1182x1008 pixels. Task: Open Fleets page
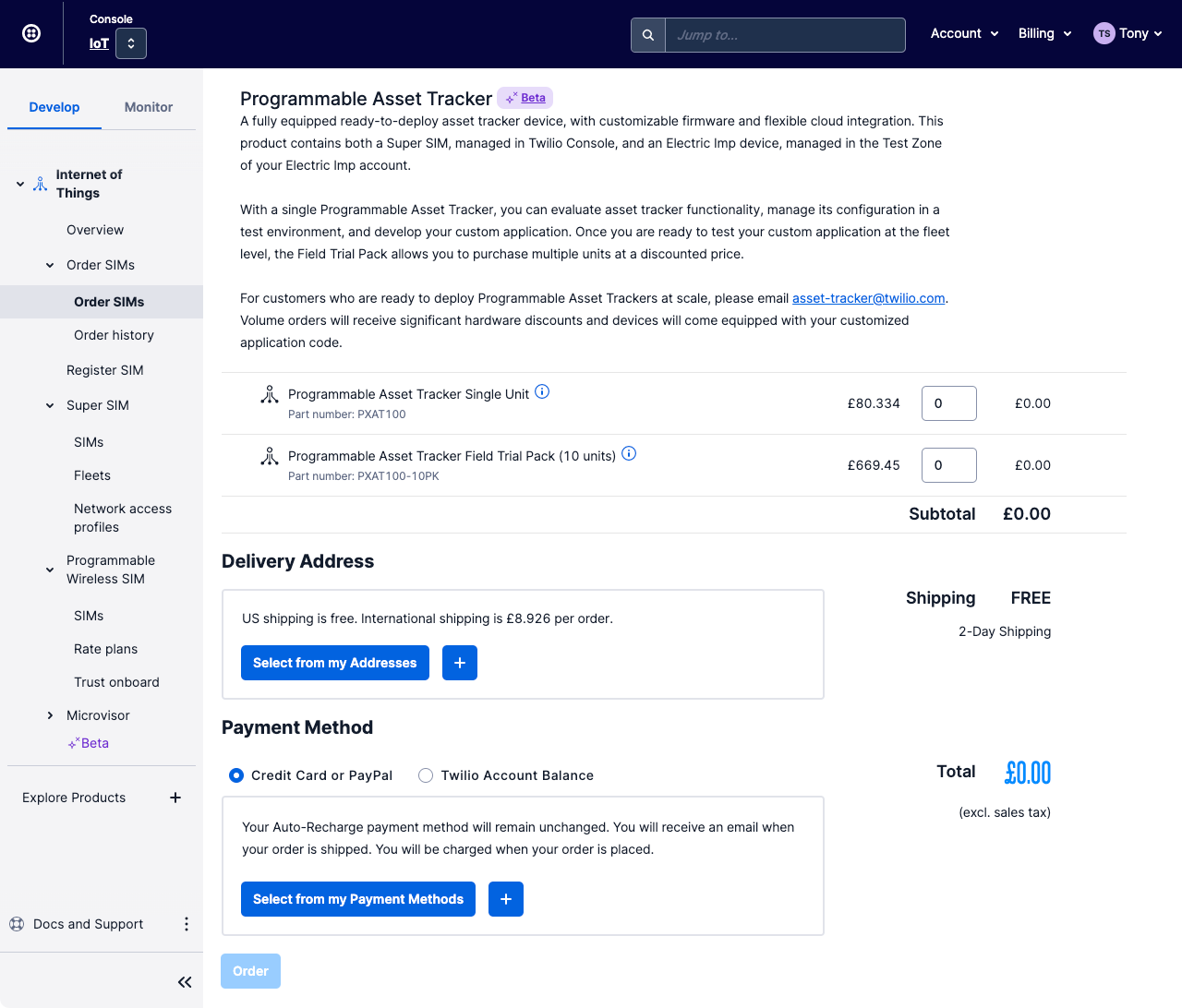click(x=92, y=475)
